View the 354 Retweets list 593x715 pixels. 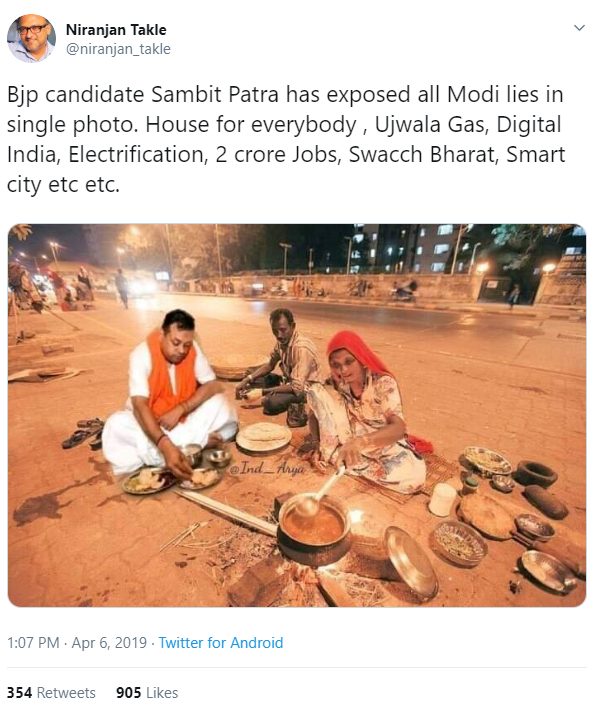coord(51,693)
